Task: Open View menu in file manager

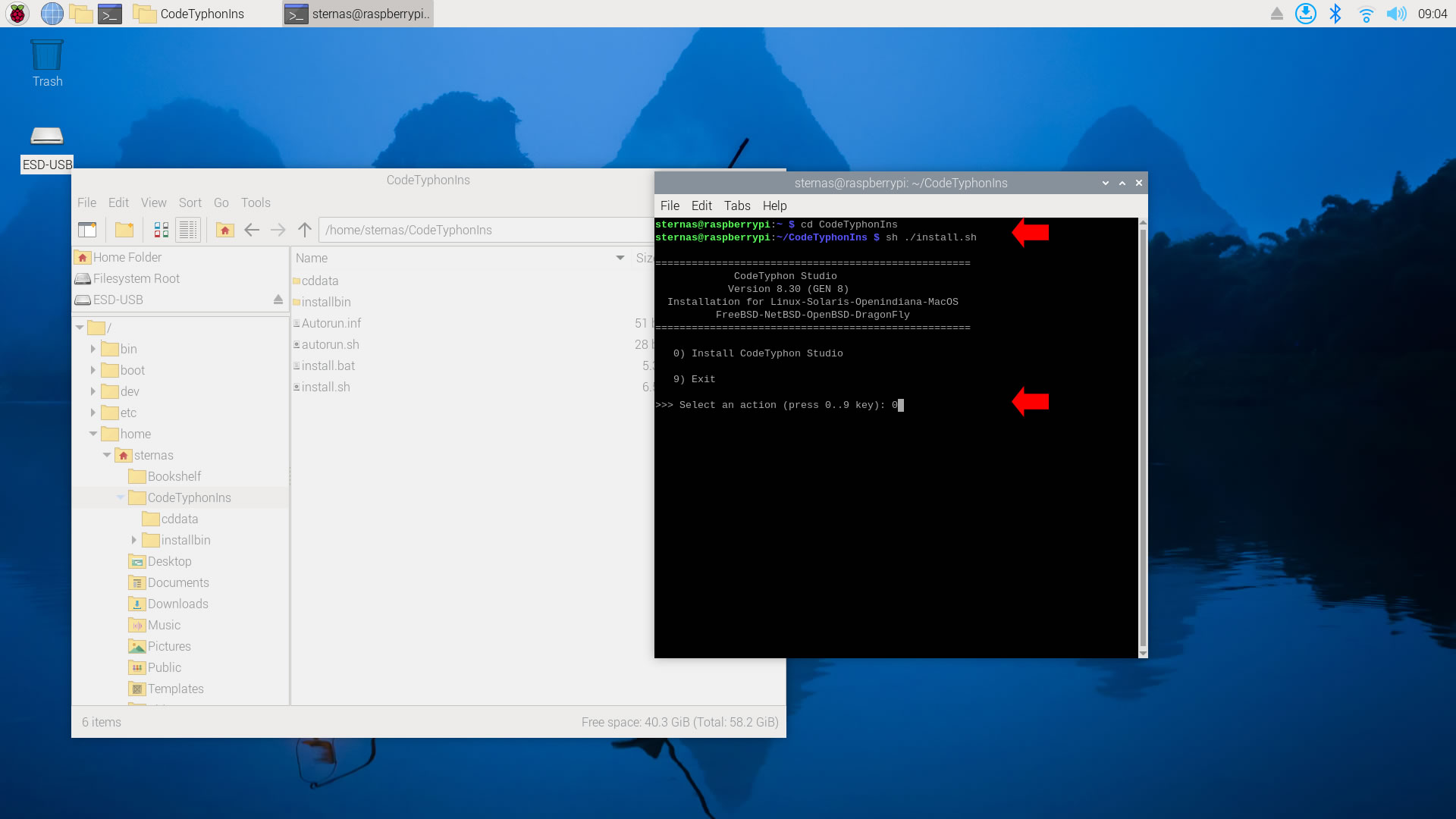Action: tap(153, 202)
